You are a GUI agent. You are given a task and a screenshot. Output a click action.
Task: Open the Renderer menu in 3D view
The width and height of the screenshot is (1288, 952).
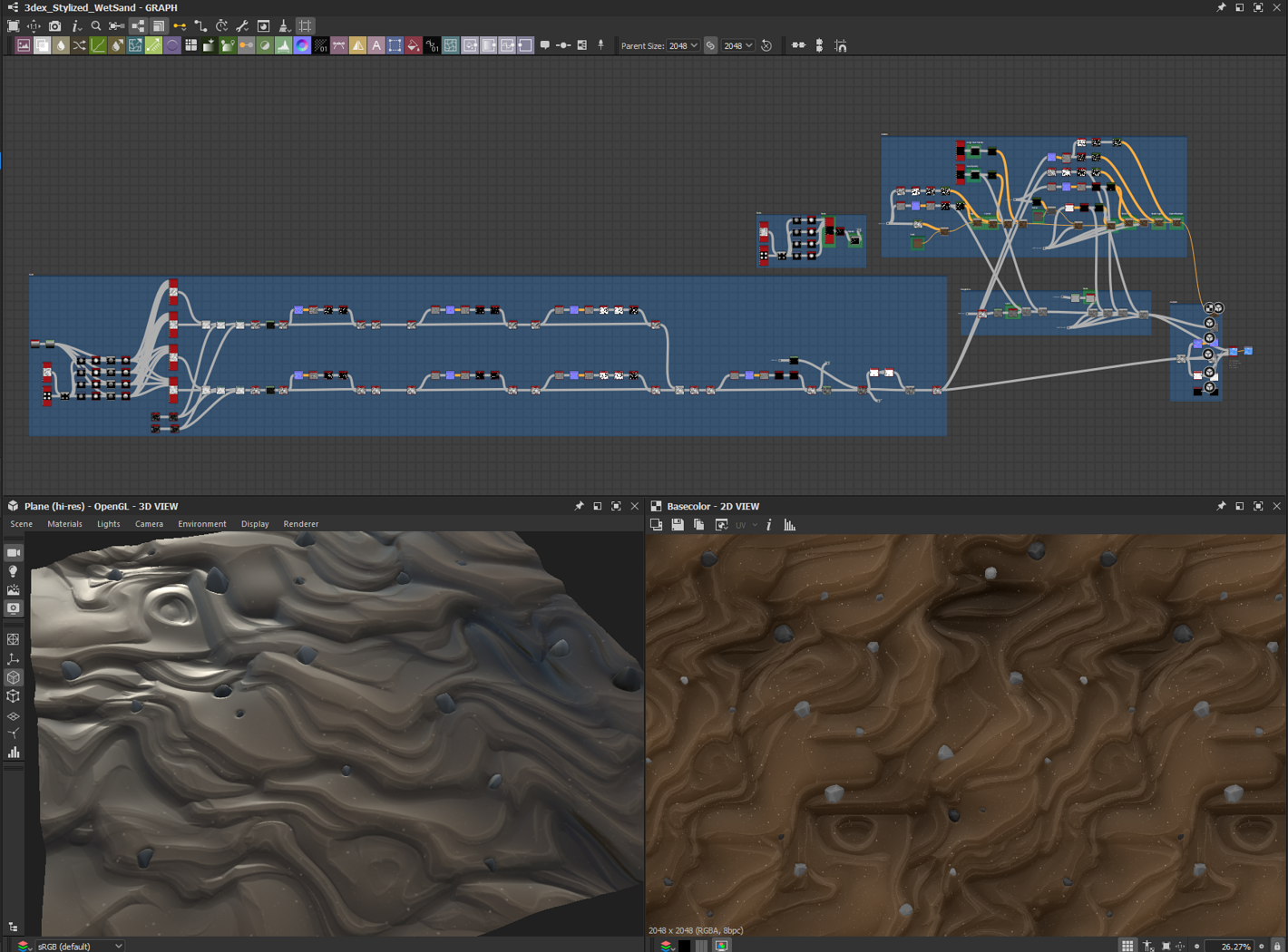click(301, 524)
